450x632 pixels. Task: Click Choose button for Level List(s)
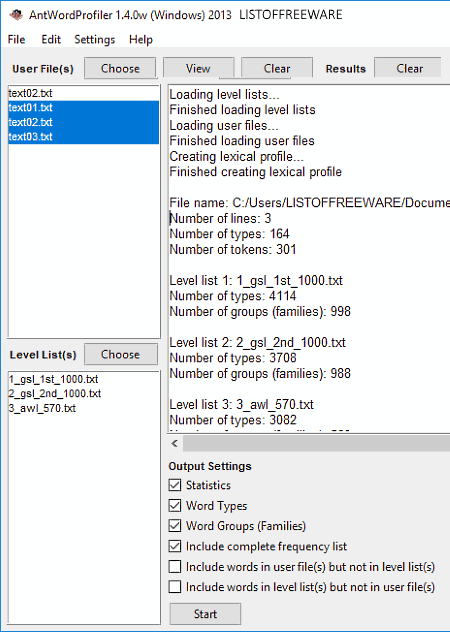pyautogui.click(x=120, y=354)
